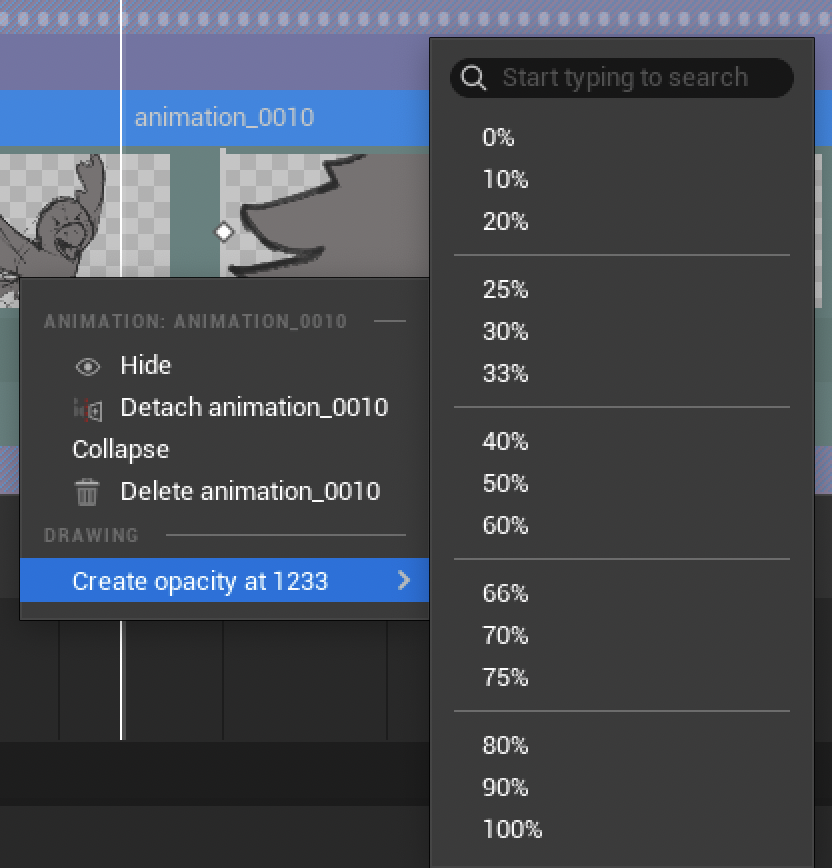
Task: Set opacity to 0%
Action: (x=498, y=138)
